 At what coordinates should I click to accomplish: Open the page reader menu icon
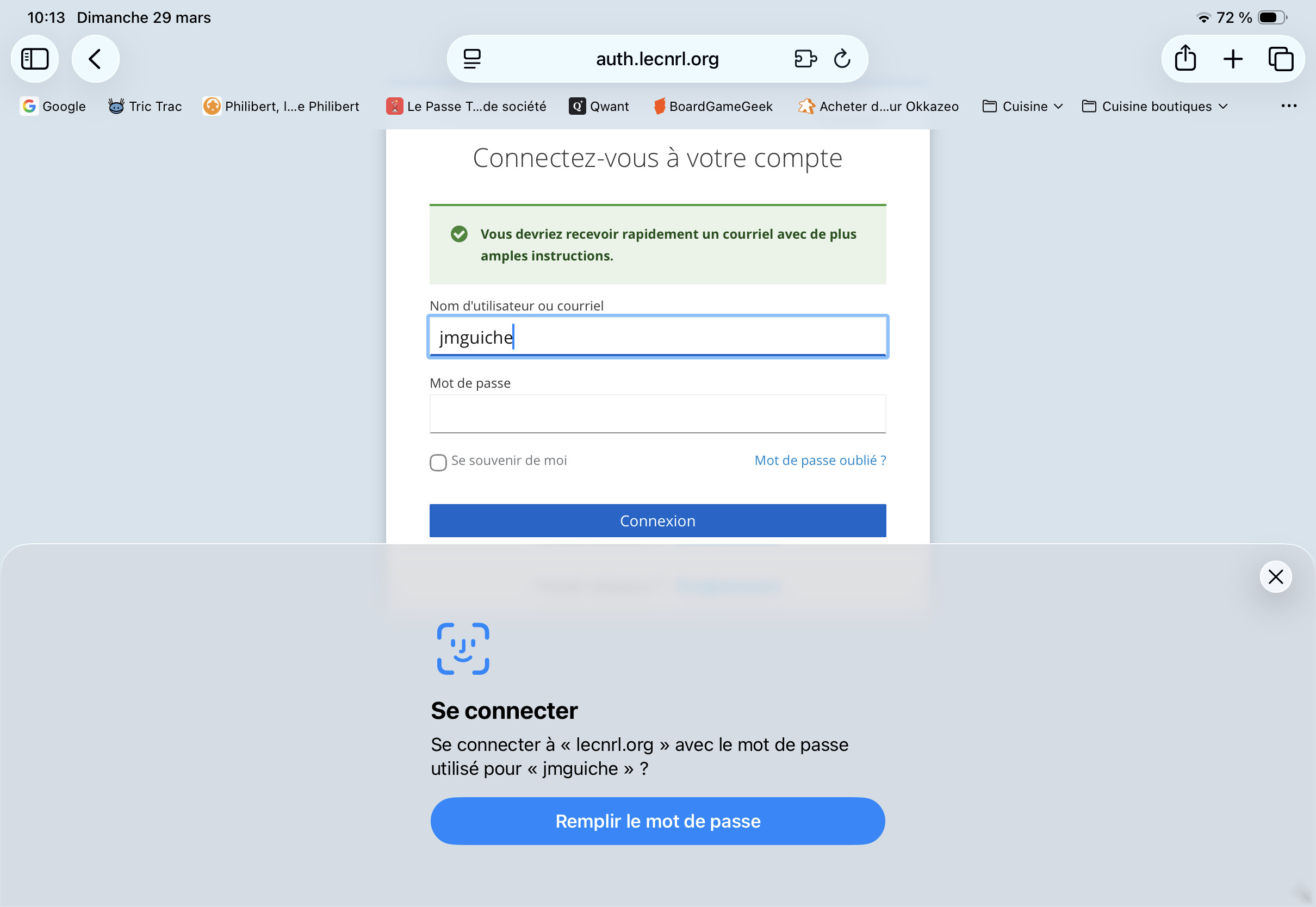[471, 59]
